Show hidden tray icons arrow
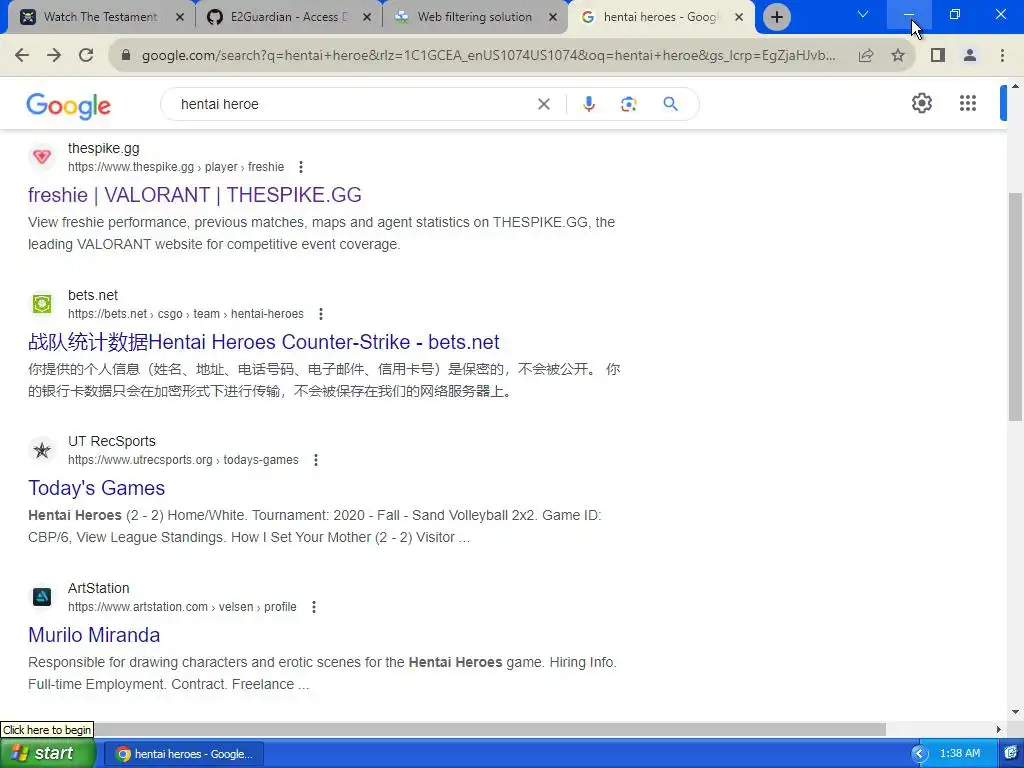1024x768 pixels. [x=920, y=754]
